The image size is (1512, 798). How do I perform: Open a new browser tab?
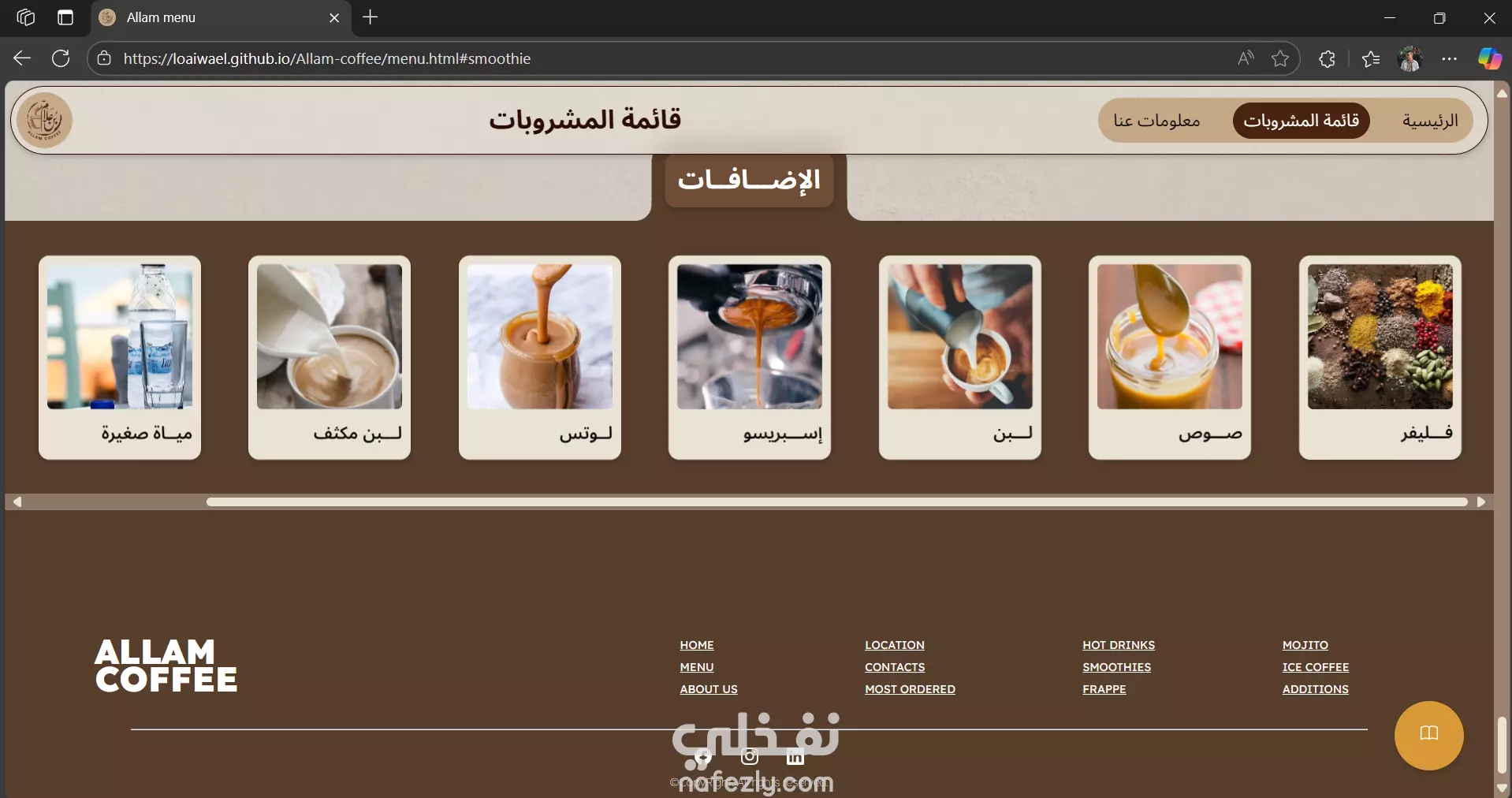click(x=370, y=17)
